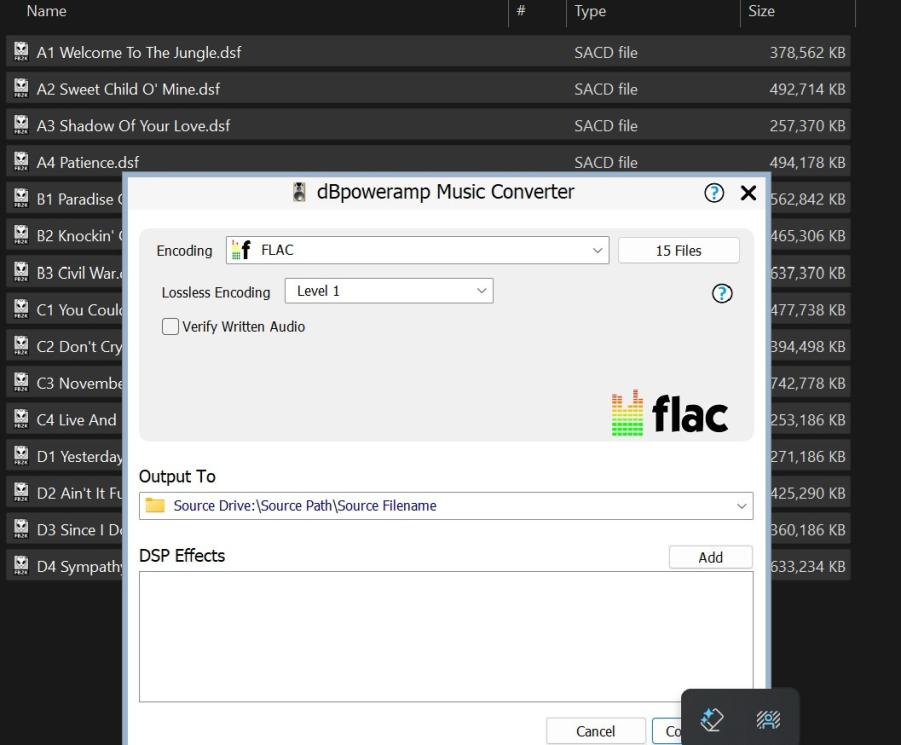Enable Verify Written Audio checkbox
Viewport: 901px width, 745px height.
coord(171,327)
